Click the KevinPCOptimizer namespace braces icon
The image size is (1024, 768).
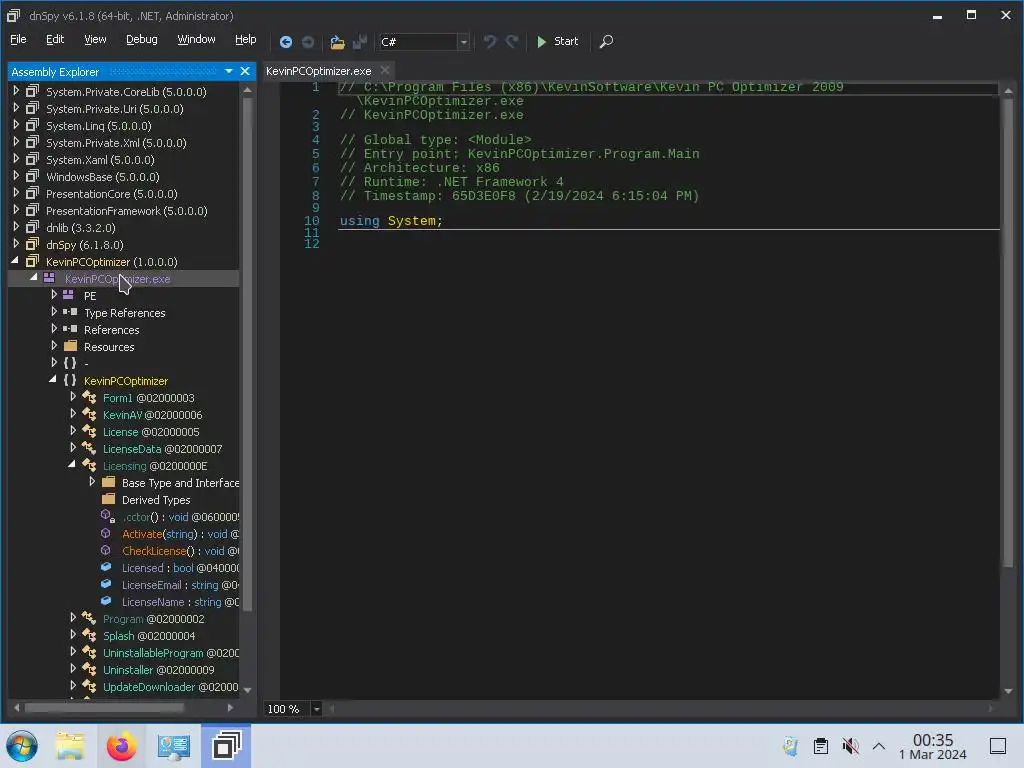tap(70, 381)
